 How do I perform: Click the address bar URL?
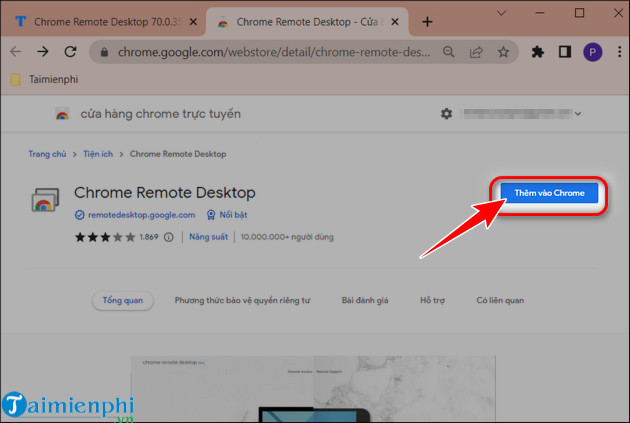(273, 52)
